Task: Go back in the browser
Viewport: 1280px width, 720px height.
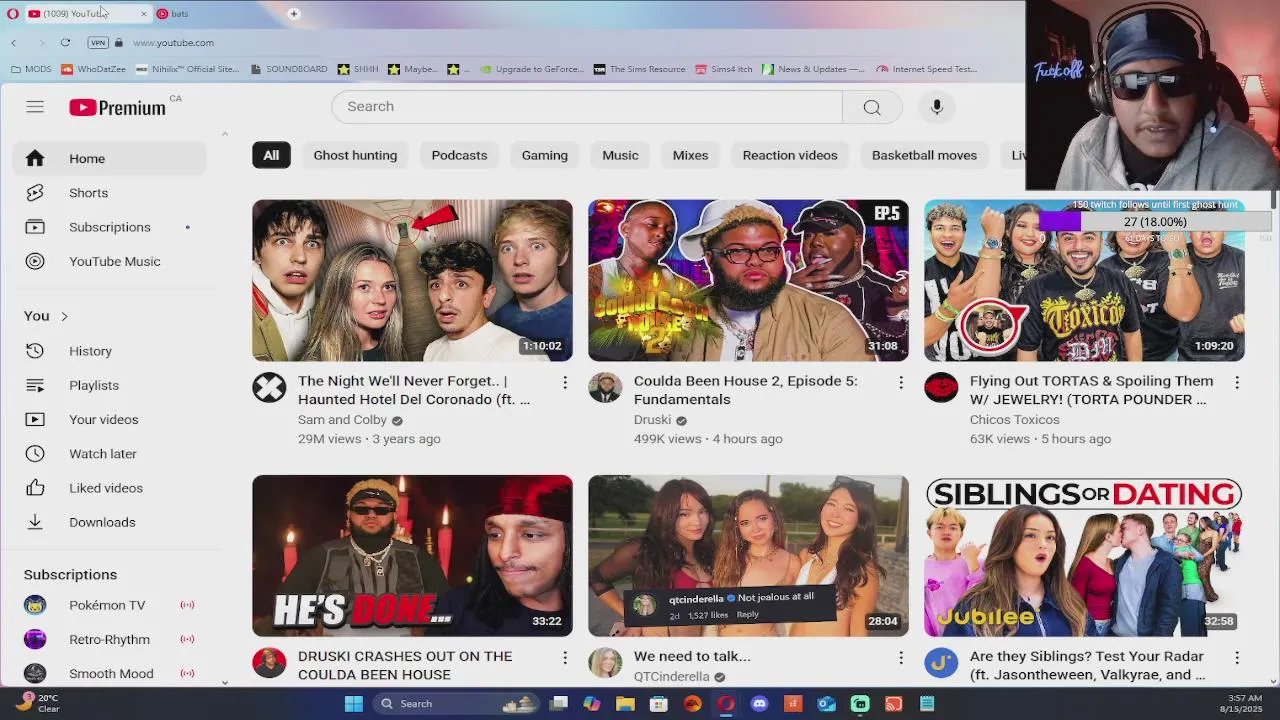Action: pos(14,43)
